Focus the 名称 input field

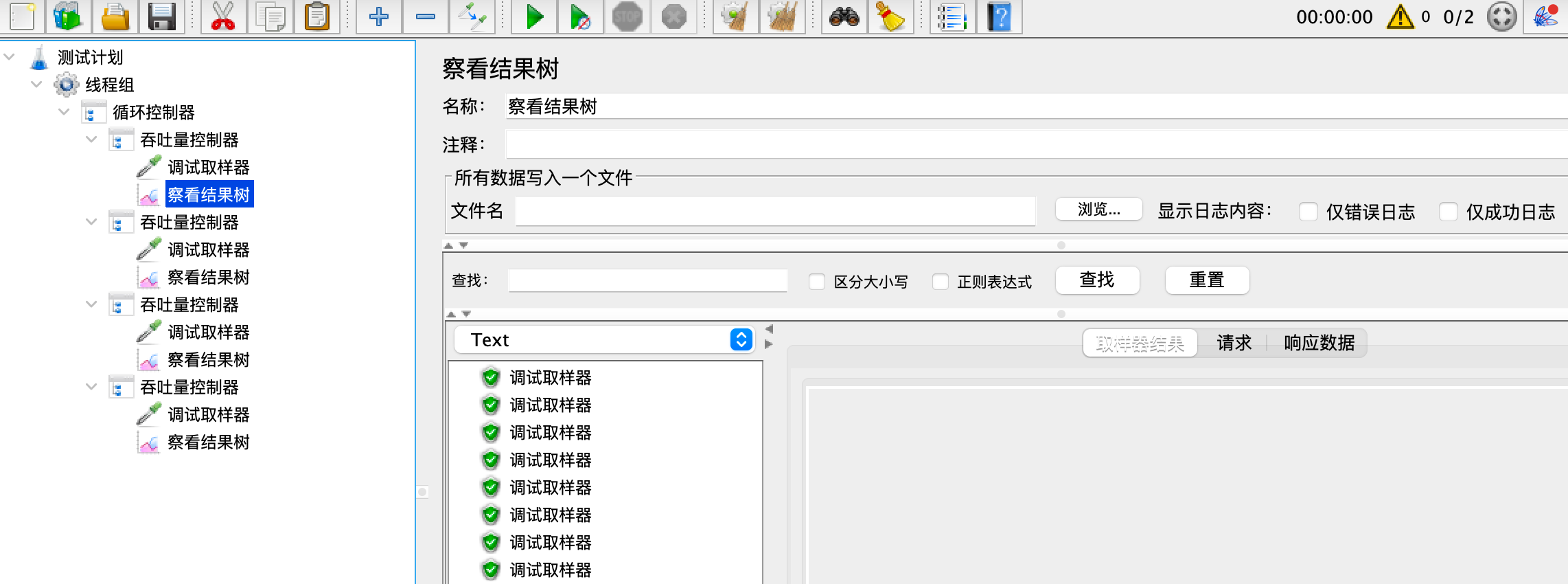tap(1037, 106)
